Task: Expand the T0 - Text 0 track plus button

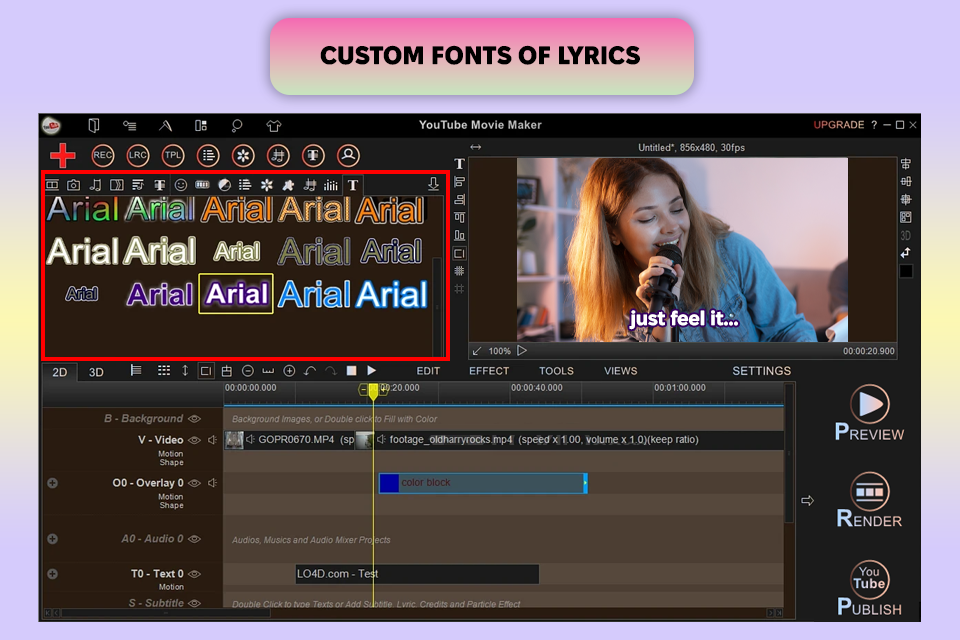Action: coord(53,574)
